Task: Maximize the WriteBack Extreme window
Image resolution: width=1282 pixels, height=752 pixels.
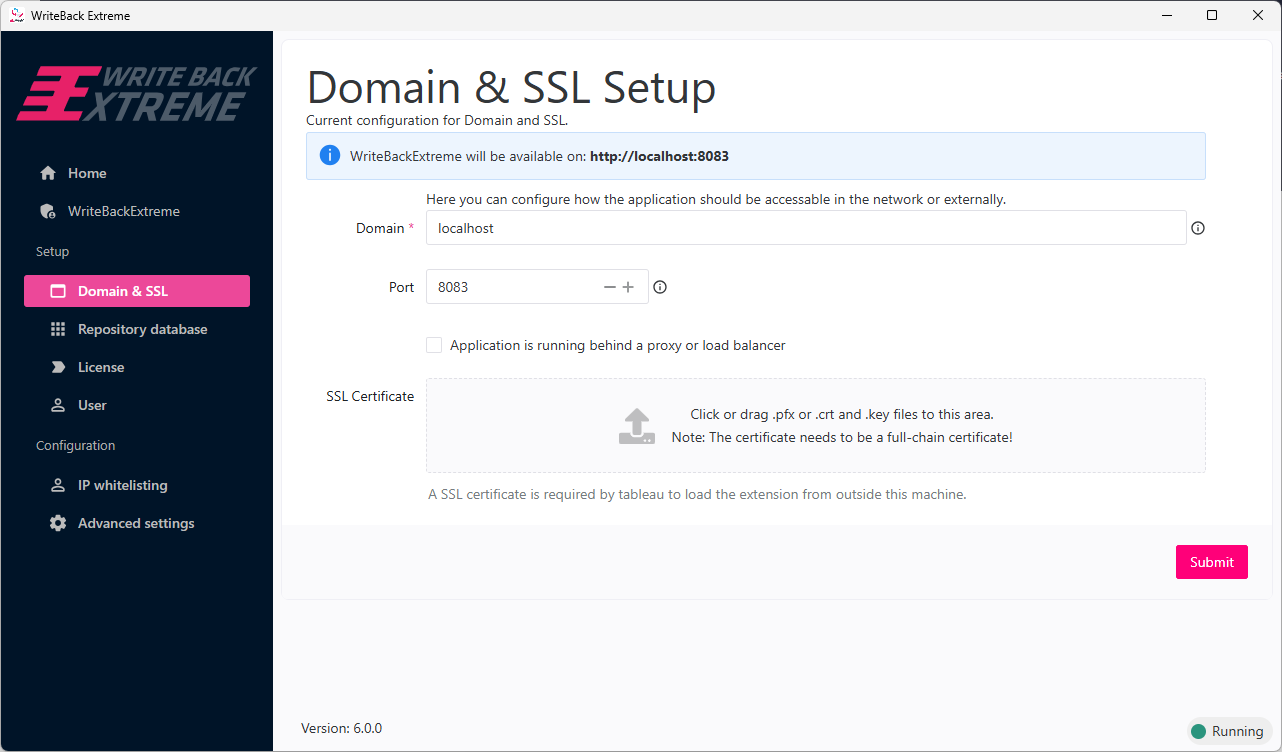Action: coord(1212,15)
